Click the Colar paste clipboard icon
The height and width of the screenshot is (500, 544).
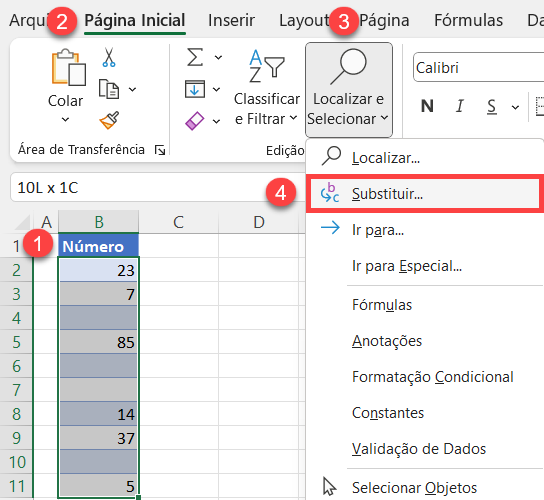[x=68, y=68]
